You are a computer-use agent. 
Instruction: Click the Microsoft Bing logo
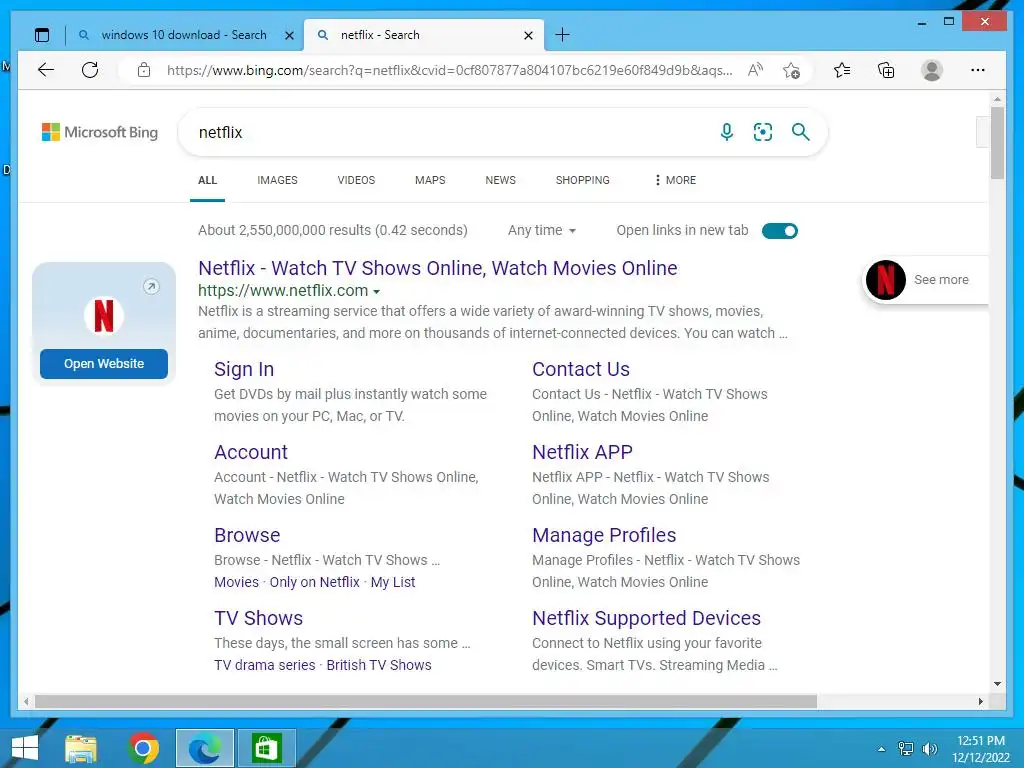tap(100, 132)
